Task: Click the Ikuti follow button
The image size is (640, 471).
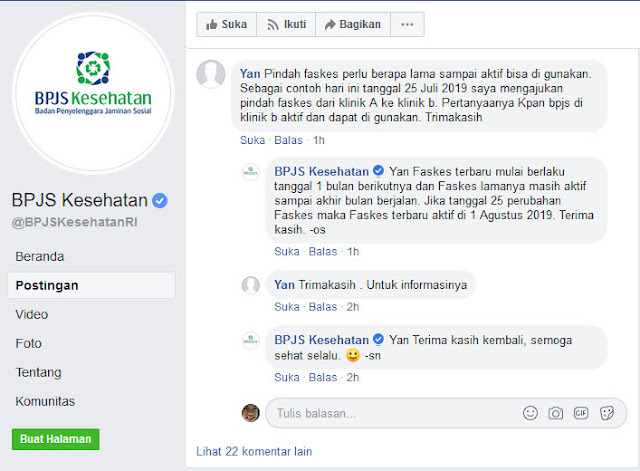Action: 286,24
